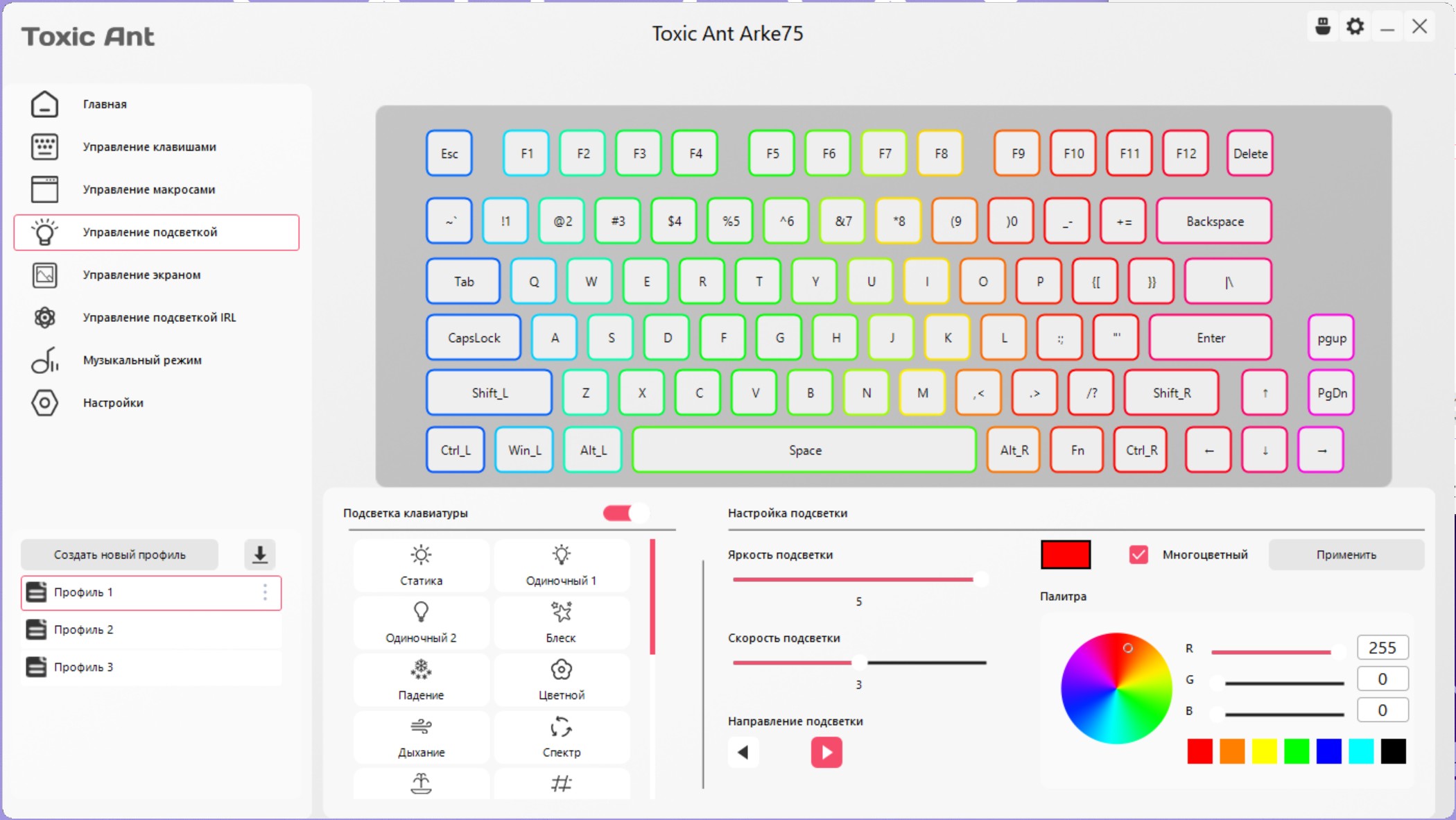This screenshot has width=1456, height=820.
Task: Click the R value input field
Action: point(1383,648)
